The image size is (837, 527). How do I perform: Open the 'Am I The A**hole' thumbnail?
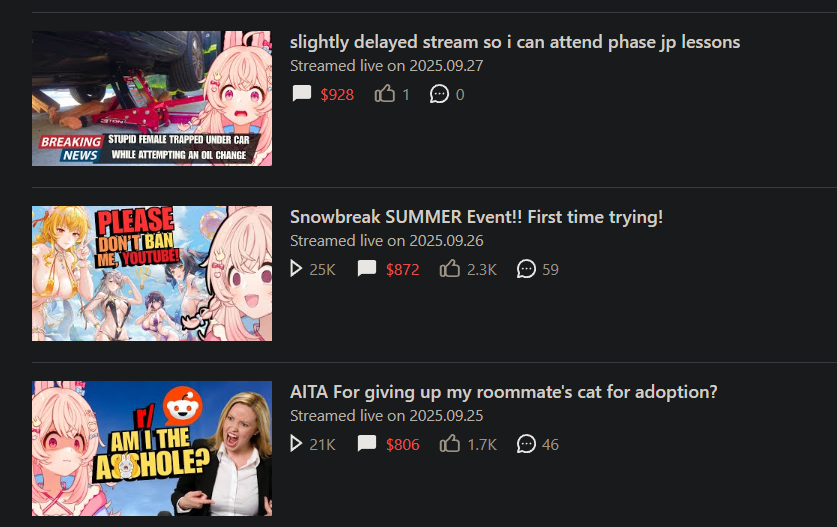[152, 449]
